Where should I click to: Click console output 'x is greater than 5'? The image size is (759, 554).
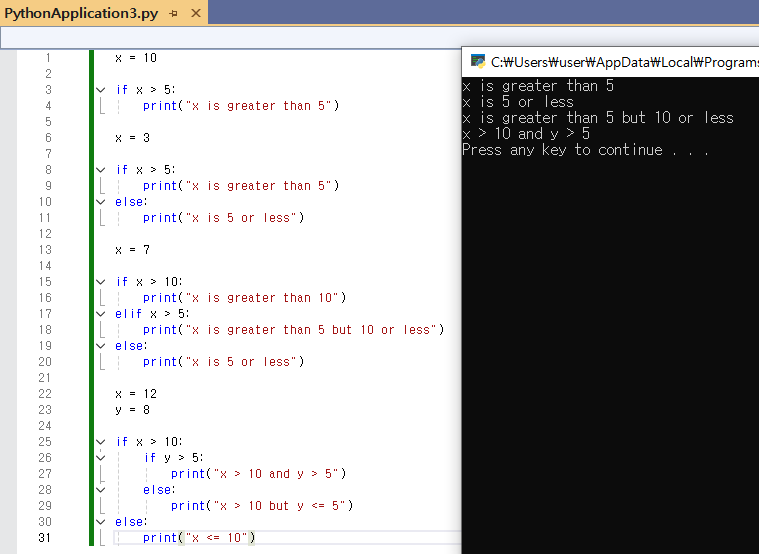point(538,86)
